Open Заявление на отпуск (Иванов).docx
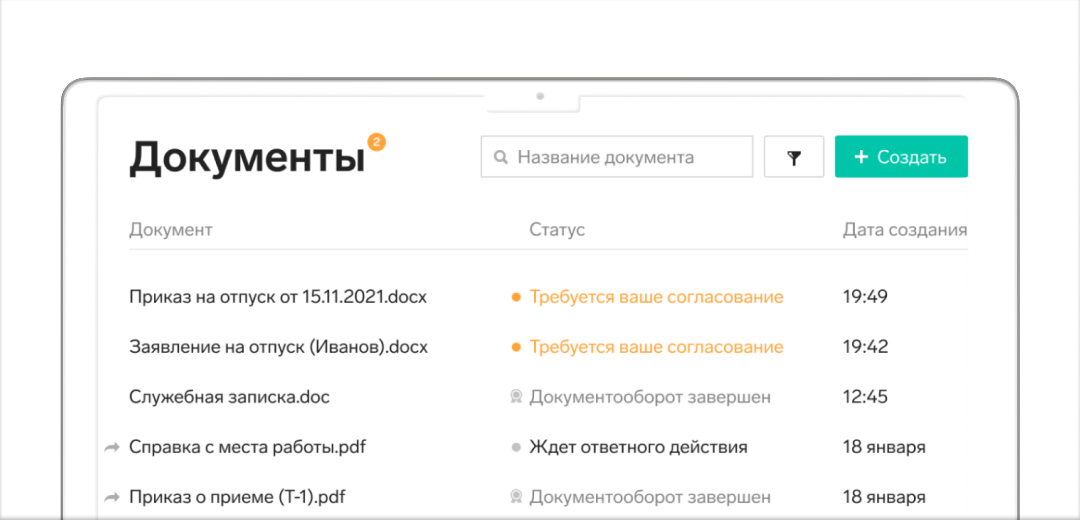 pyautogui.click(x=278, y=347)
